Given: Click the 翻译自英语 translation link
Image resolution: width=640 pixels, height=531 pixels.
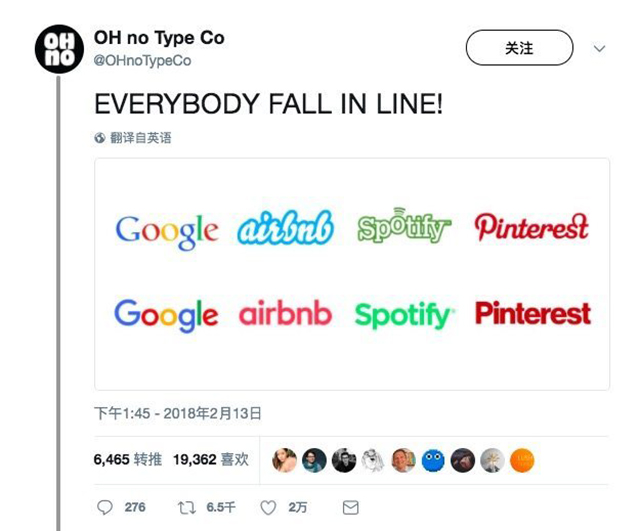Looking at the screenshot, I should [140, 138].
